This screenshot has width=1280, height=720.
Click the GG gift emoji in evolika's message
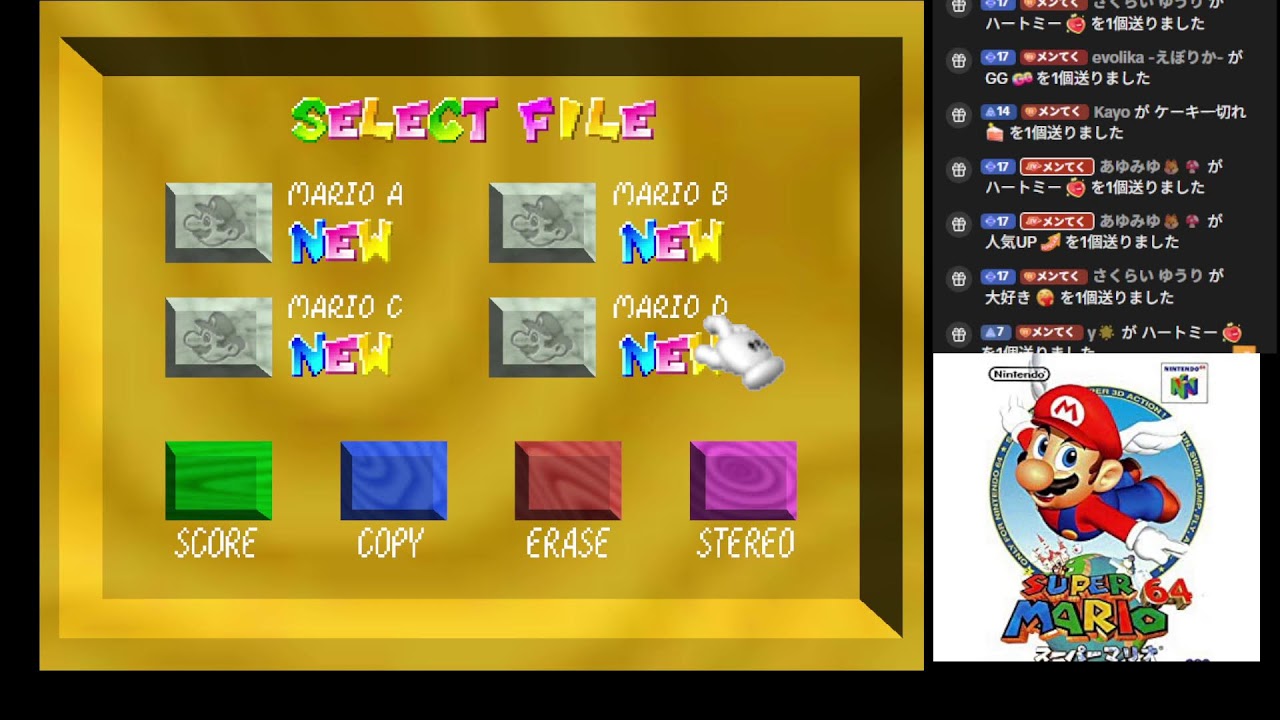tap(1022, 78)
